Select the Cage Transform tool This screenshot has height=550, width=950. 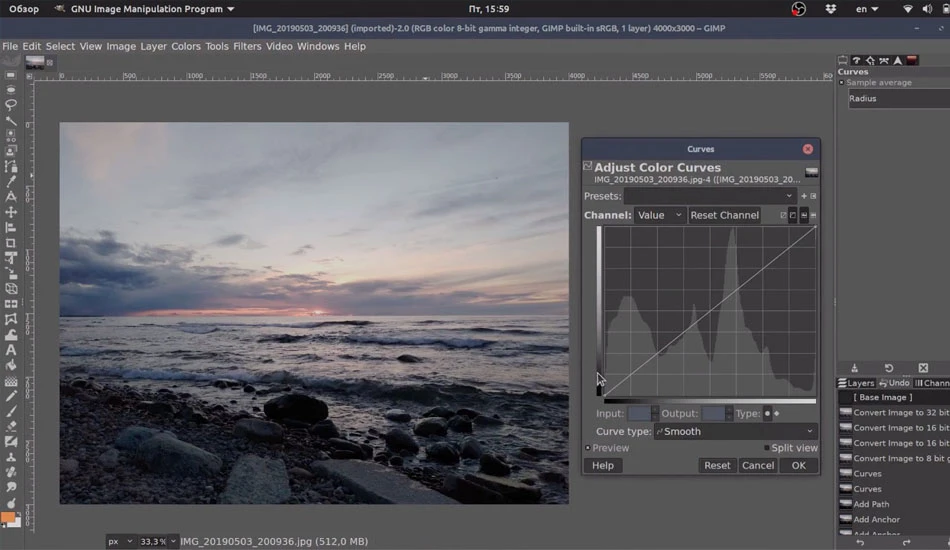pos(11,319)
